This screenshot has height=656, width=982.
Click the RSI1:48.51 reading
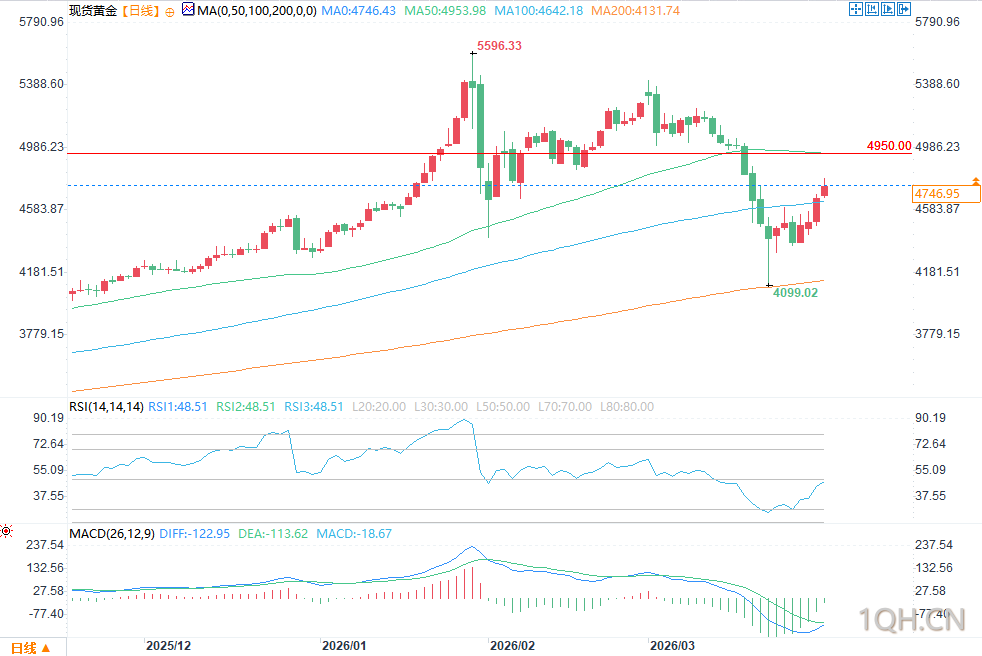(177, 407)
